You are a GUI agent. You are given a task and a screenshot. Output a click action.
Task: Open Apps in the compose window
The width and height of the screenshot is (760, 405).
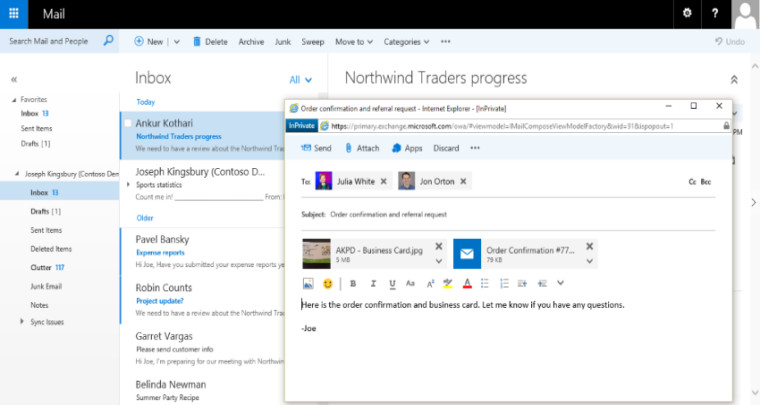(407, 148)
